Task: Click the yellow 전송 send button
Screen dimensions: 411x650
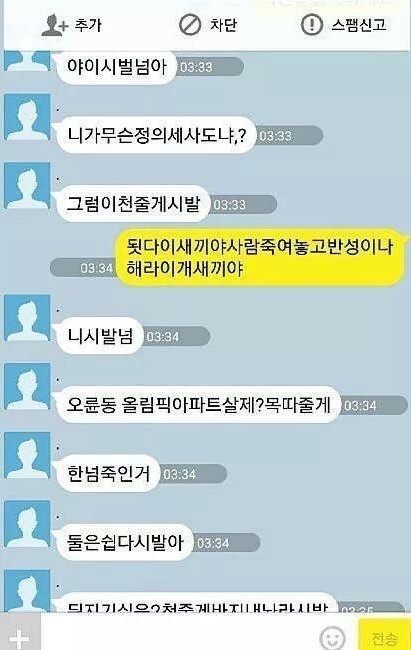Action: tap(384, 635)
